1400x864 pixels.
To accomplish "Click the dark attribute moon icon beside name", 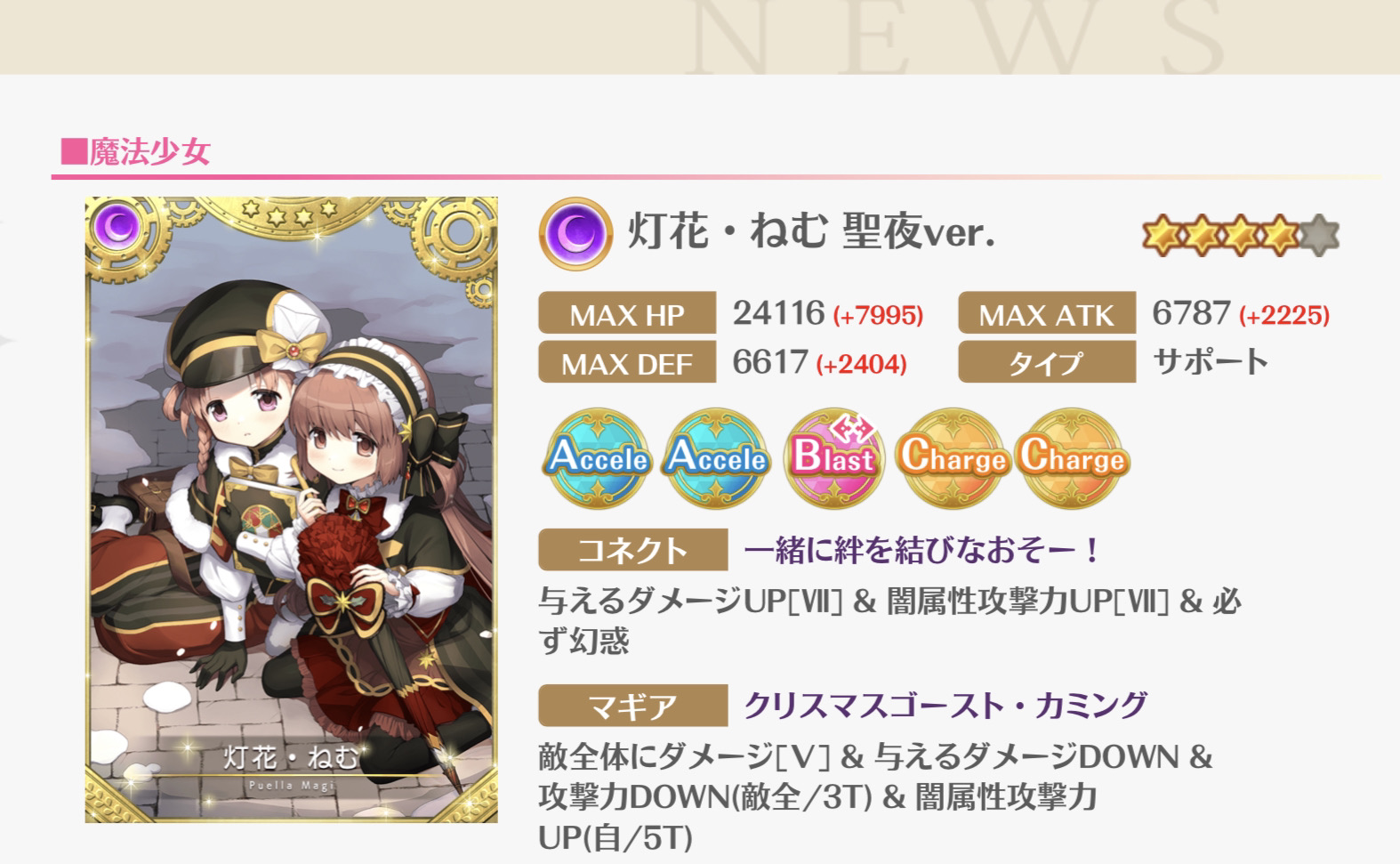I will pos(575,234).
